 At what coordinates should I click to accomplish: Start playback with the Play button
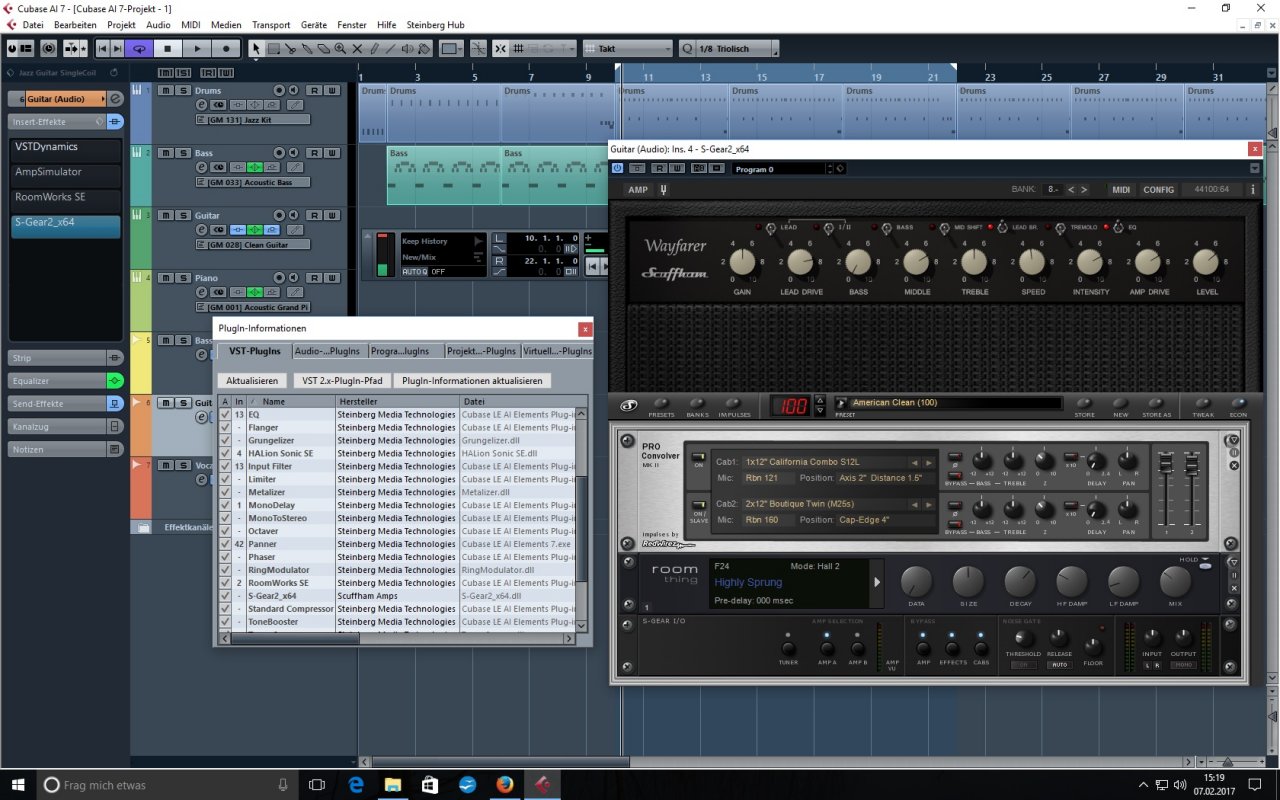coord(197,48)
